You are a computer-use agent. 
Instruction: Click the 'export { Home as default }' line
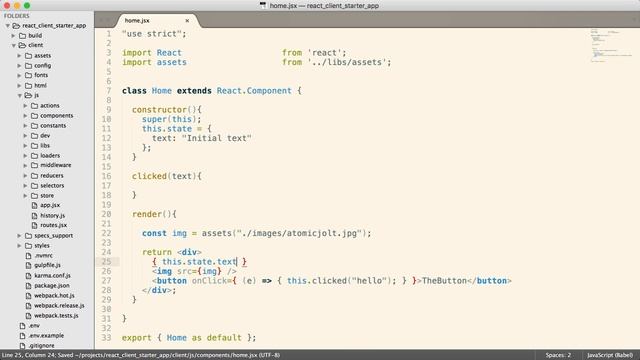coord(189,338)
